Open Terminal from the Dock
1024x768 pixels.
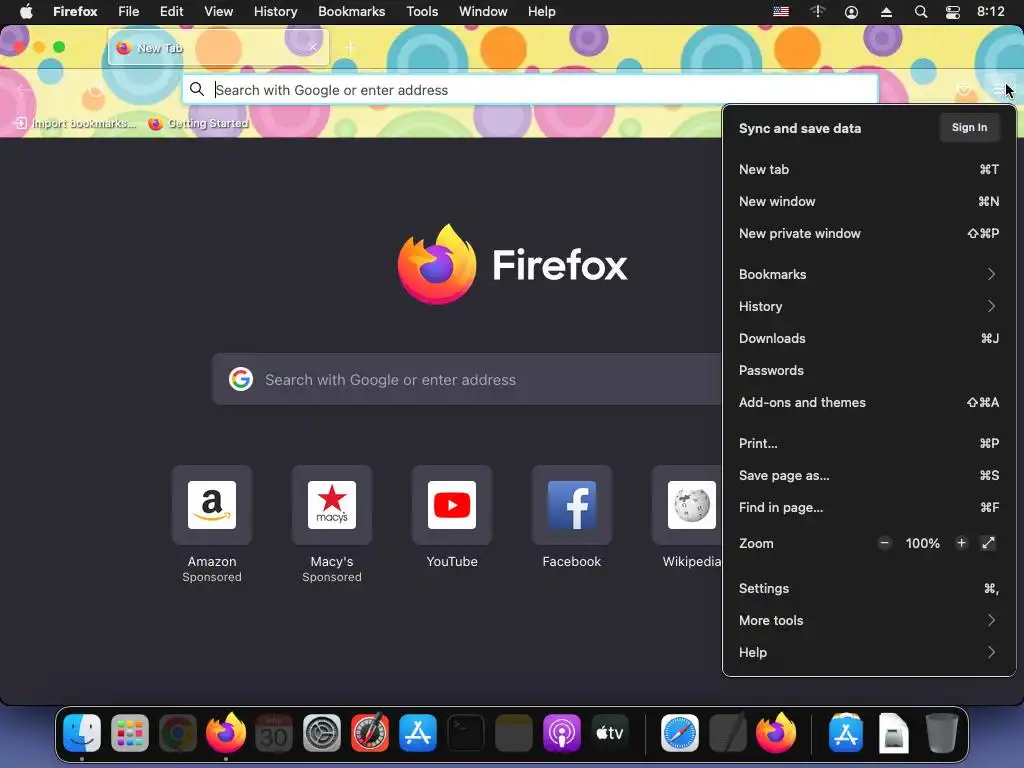466,733
